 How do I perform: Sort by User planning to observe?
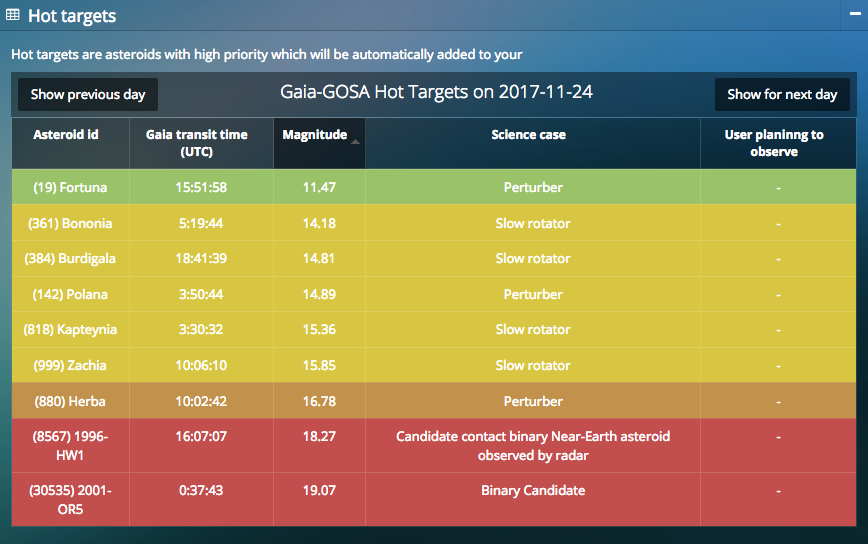click(x=778, y=143)
